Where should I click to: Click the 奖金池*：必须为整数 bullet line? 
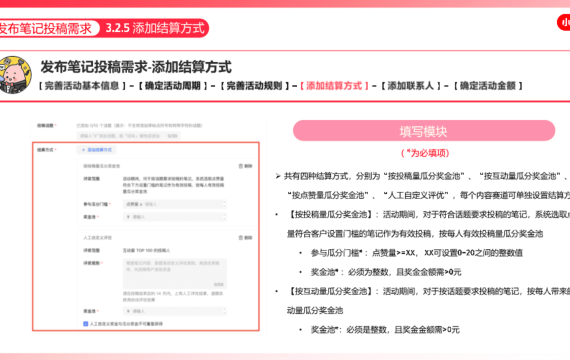coord(386,272)
